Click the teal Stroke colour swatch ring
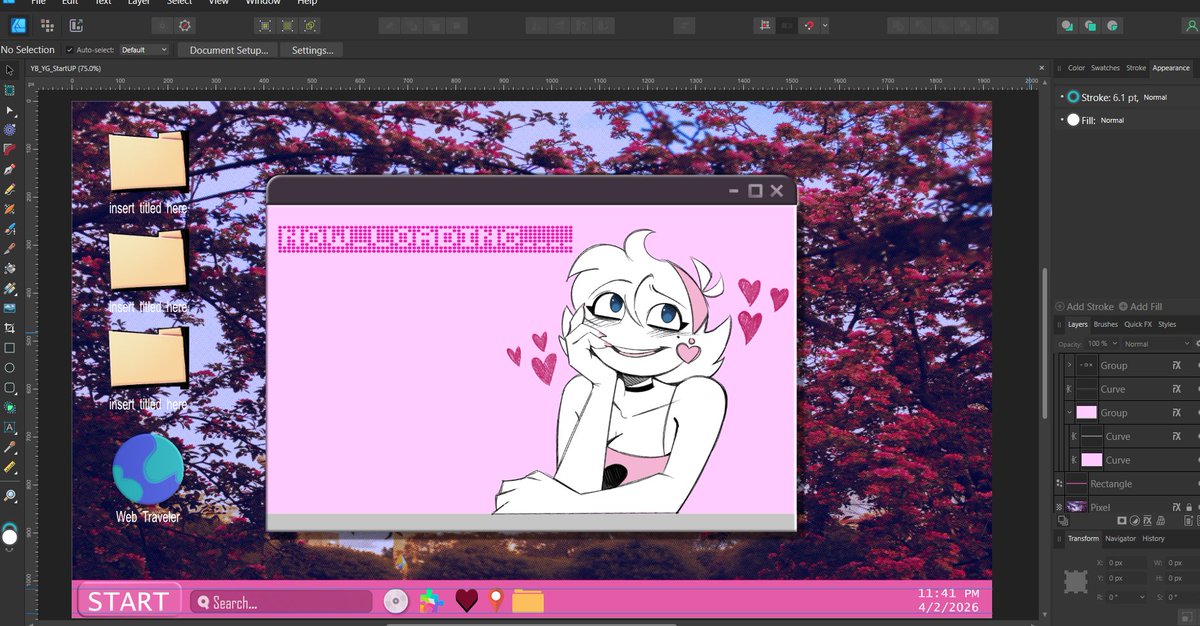 pos(1073,97)
